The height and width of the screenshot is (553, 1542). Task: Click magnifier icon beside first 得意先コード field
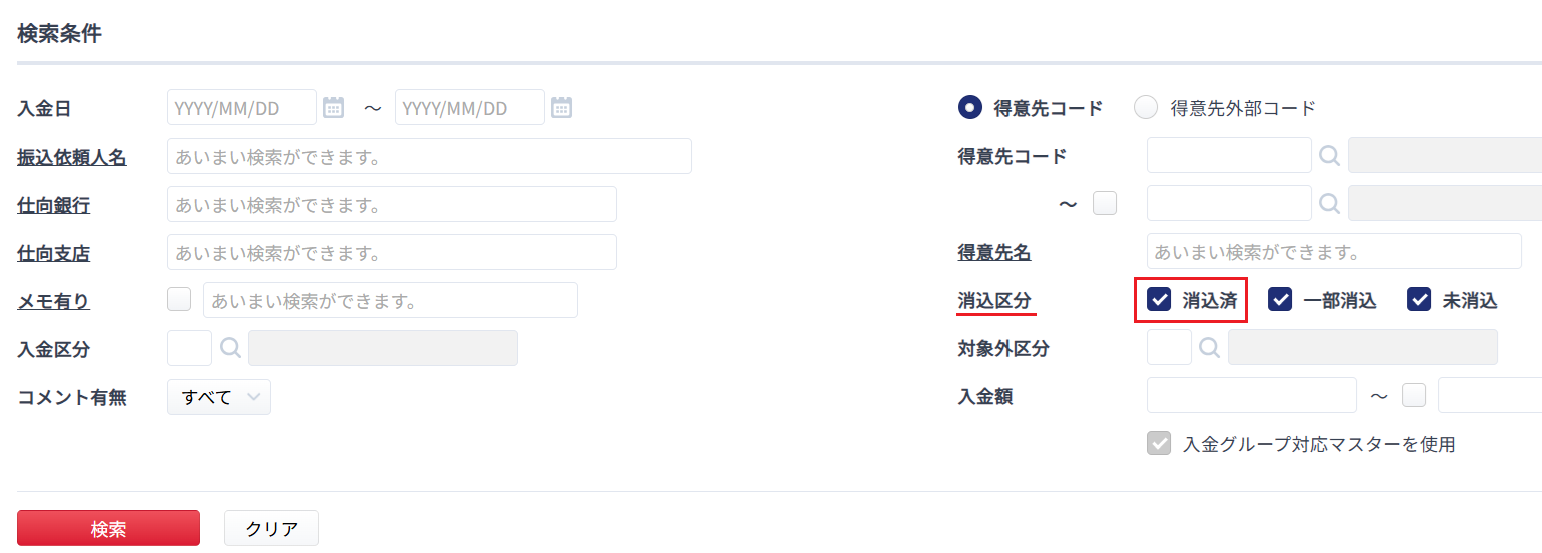tap(1329, 155)
